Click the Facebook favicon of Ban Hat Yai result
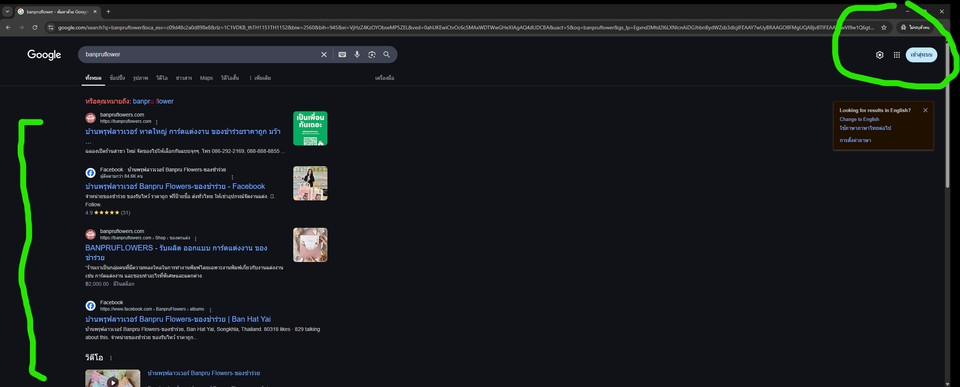960x387 pixels. (x=91, y=306)
